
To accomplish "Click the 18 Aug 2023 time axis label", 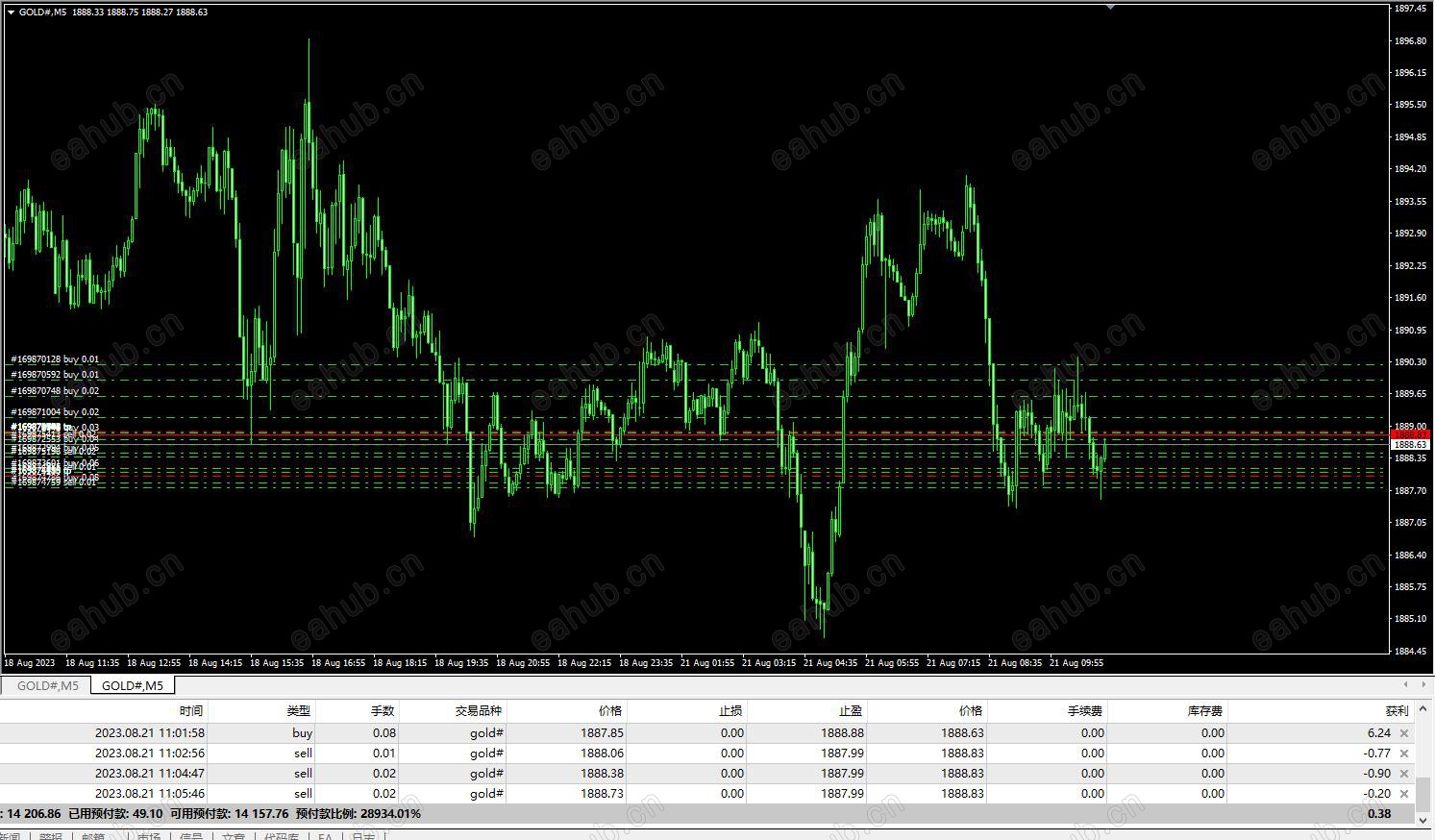I will 30,663.
